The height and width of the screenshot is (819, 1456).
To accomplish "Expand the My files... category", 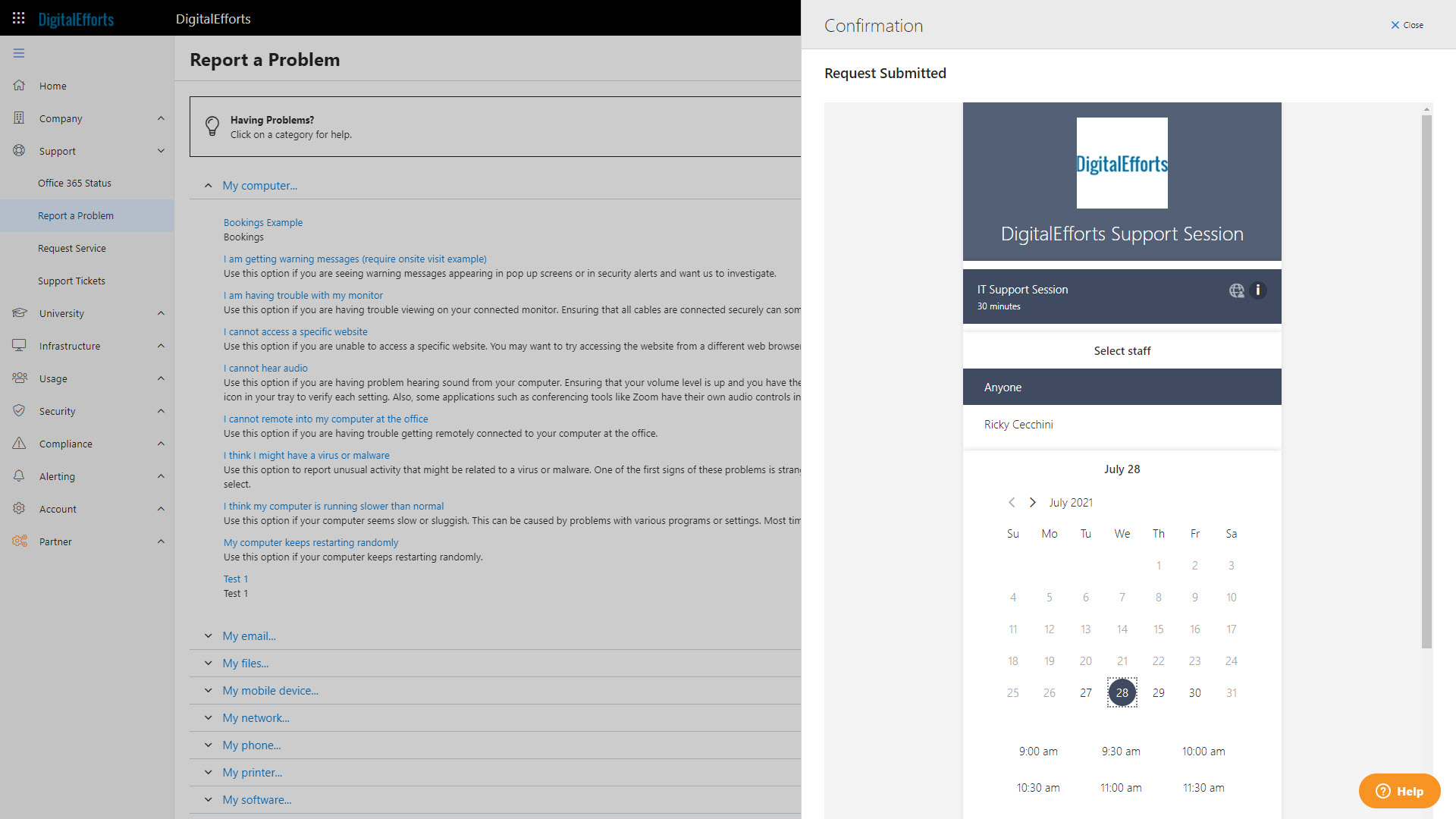I will [x=208, y=664].
